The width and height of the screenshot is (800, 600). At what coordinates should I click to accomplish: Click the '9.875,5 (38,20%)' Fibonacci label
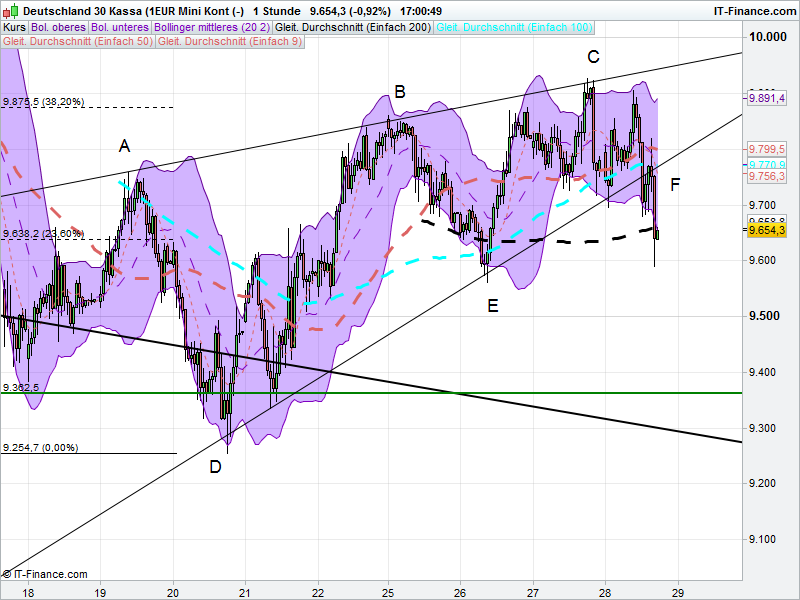pyautogui.click(x=45, y=101)
